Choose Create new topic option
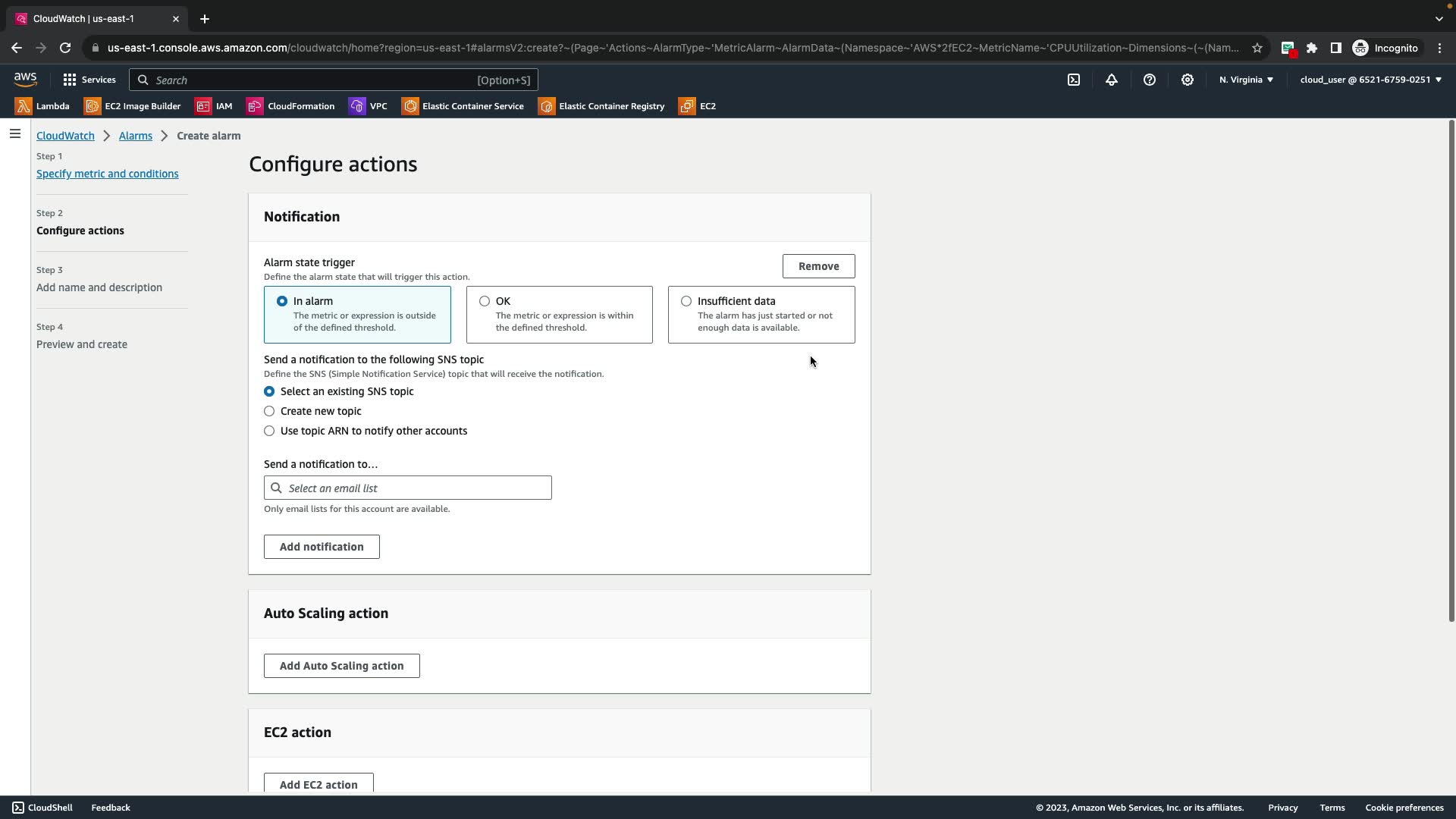This screenshot has width=1456, height=819. [269, 412]
